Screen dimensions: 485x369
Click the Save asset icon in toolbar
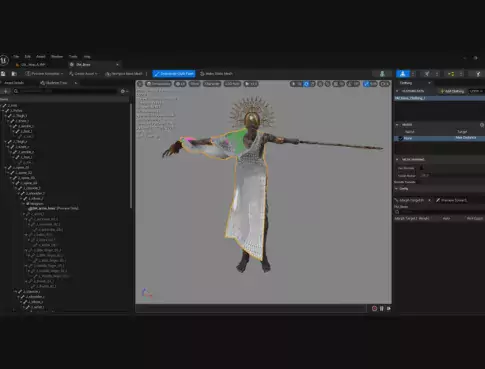tap(3, 74)
